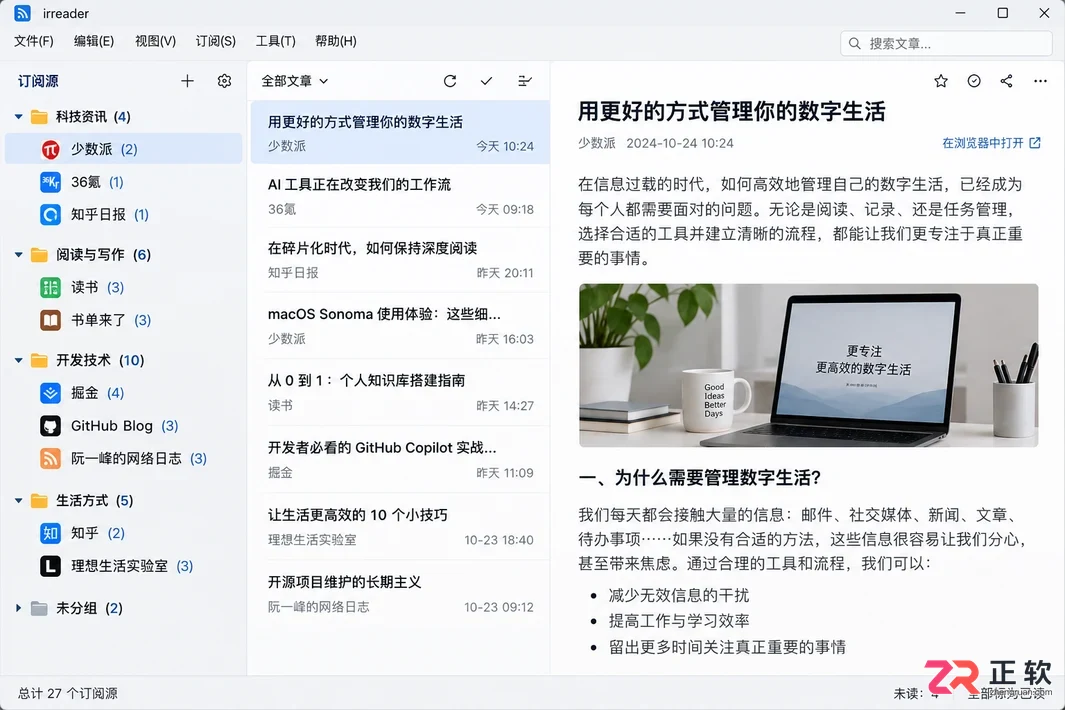Click the 未分组 folder icon
This screenshot has height=710, width=1065.
[39, 608]
